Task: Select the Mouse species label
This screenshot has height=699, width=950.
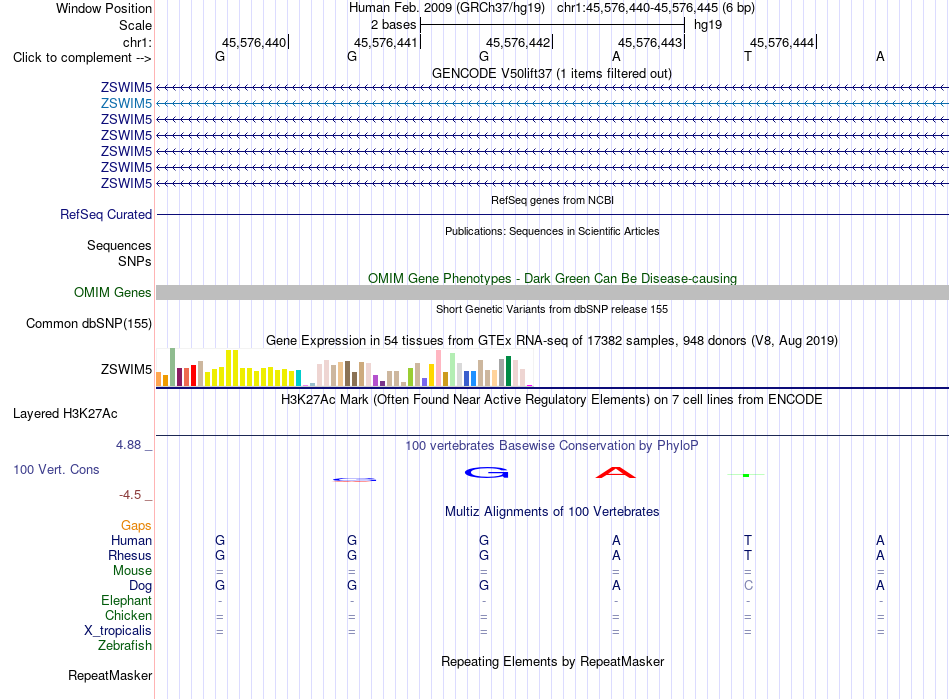Action: [x=132, y=571]
